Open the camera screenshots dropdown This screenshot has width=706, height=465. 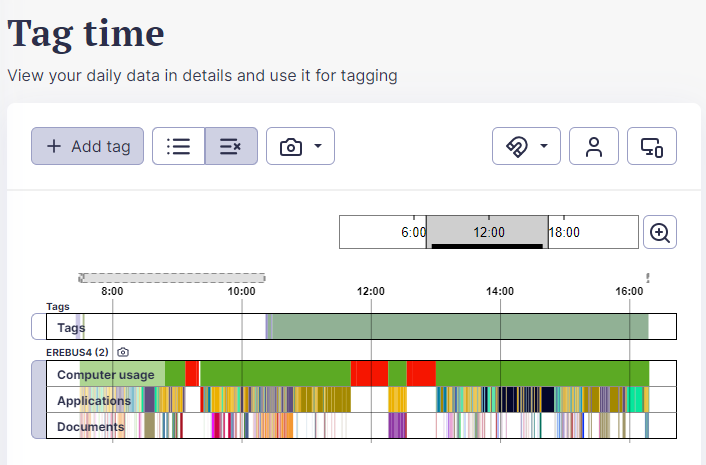point(300,146)
